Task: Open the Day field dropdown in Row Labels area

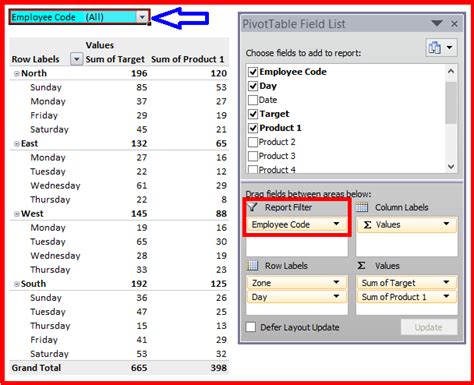Action: (x=336, y=296)
